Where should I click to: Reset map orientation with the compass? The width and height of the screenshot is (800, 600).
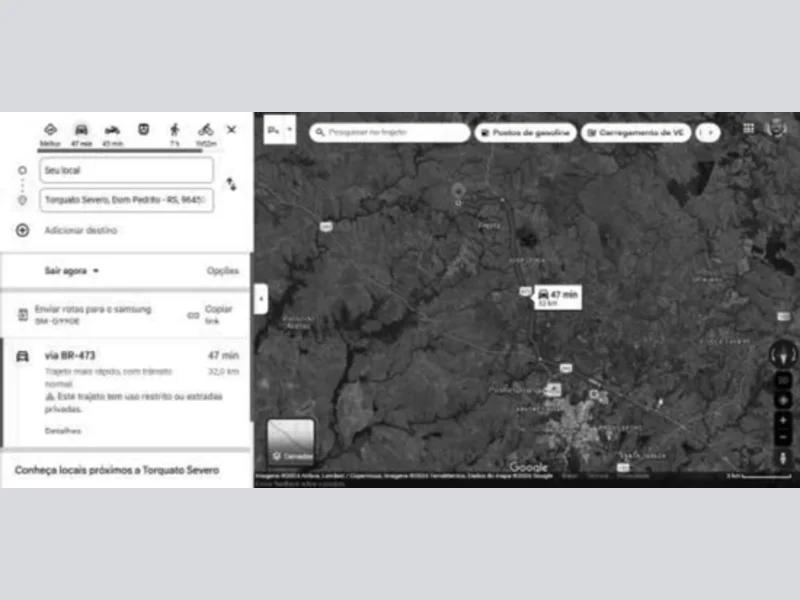click(x=783, y=354)
